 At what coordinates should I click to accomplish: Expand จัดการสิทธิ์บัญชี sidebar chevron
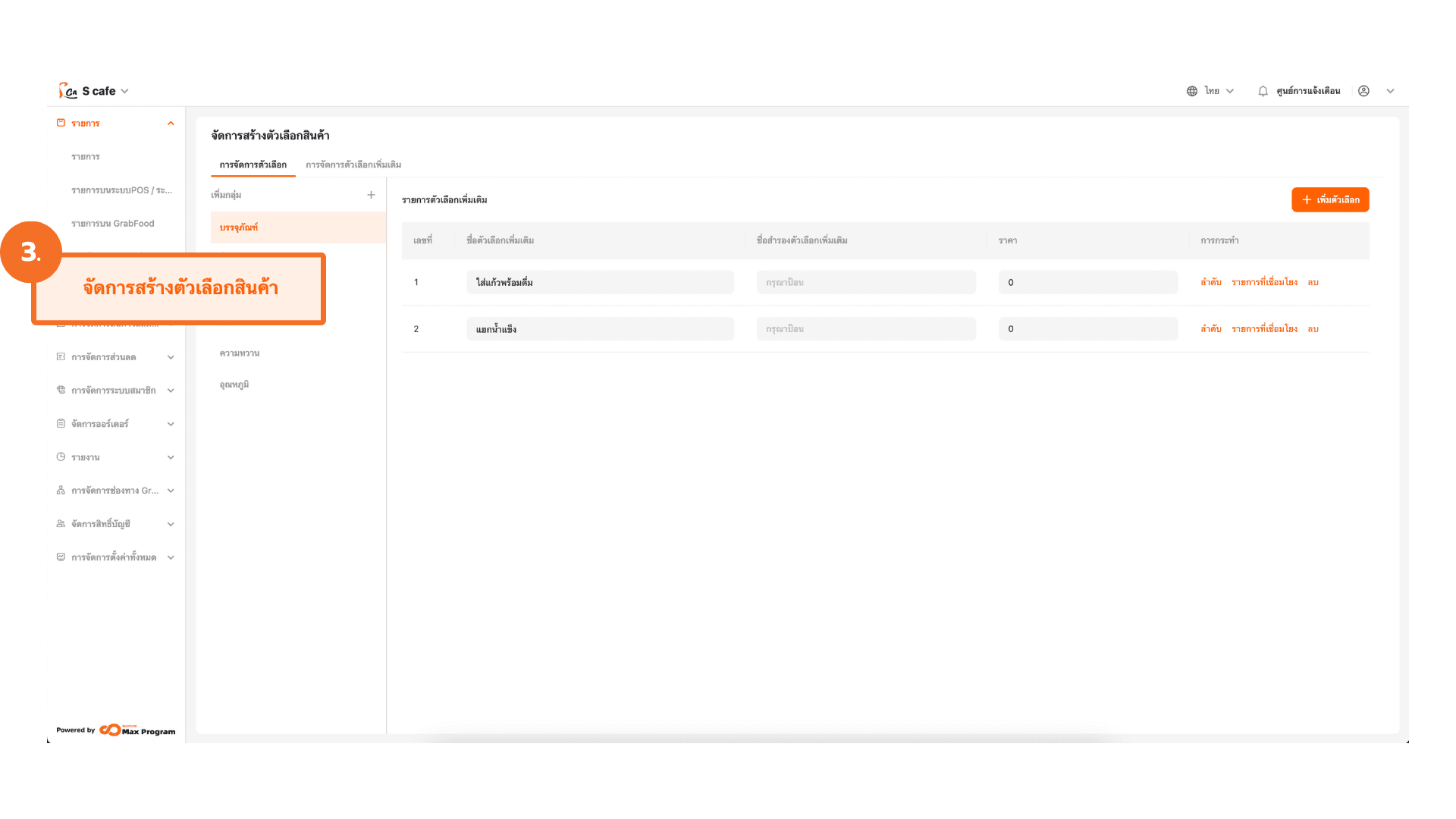171,524
